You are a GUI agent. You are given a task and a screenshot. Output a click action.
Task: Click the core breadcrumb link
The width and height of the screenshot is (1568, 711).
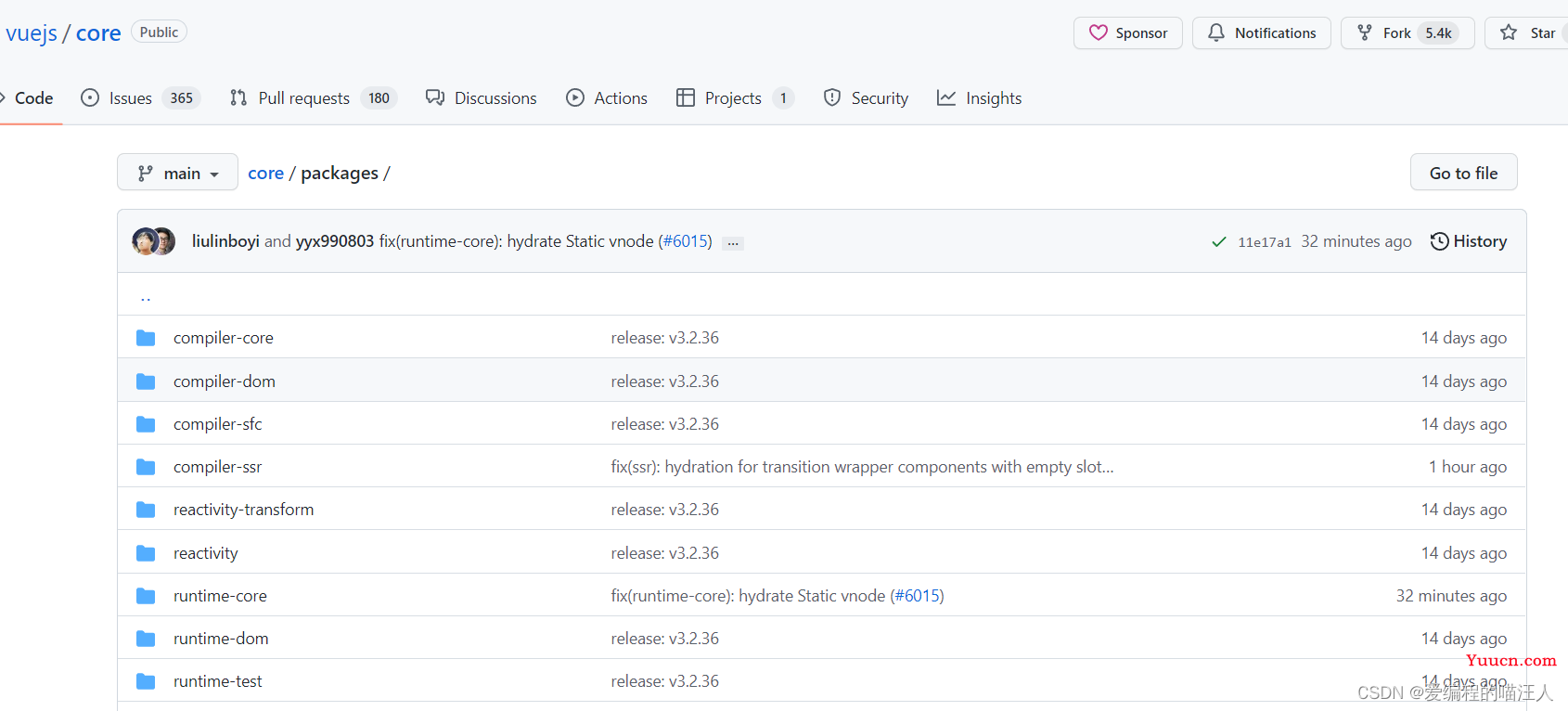(x=265, y=173)
